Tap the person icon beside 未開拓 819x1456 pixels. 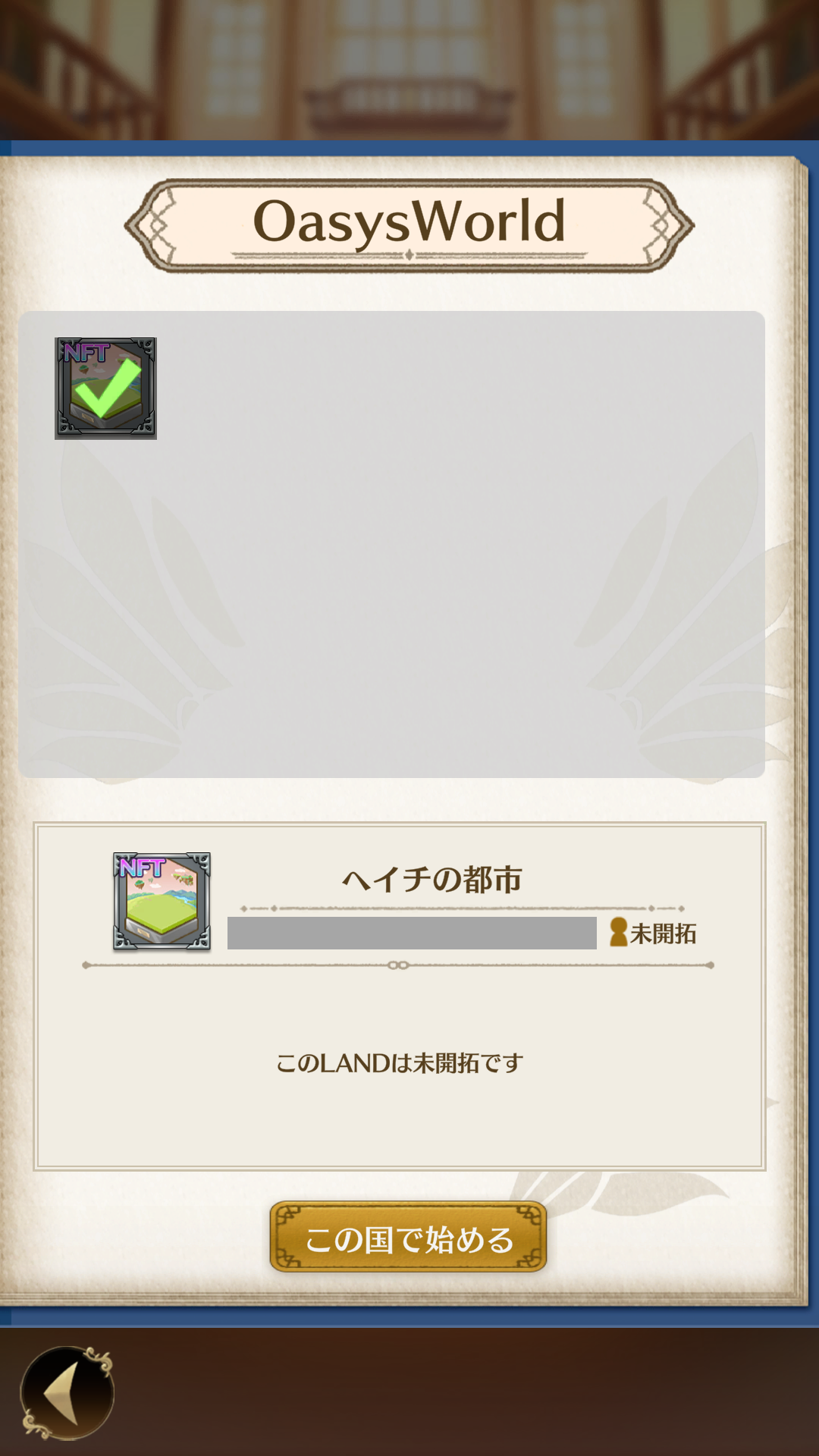coord(619,933)
